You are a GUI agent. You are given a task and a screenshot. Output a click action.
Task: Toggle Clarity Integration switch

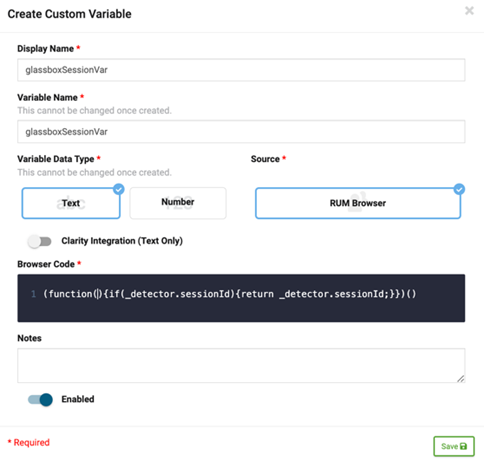40,241
